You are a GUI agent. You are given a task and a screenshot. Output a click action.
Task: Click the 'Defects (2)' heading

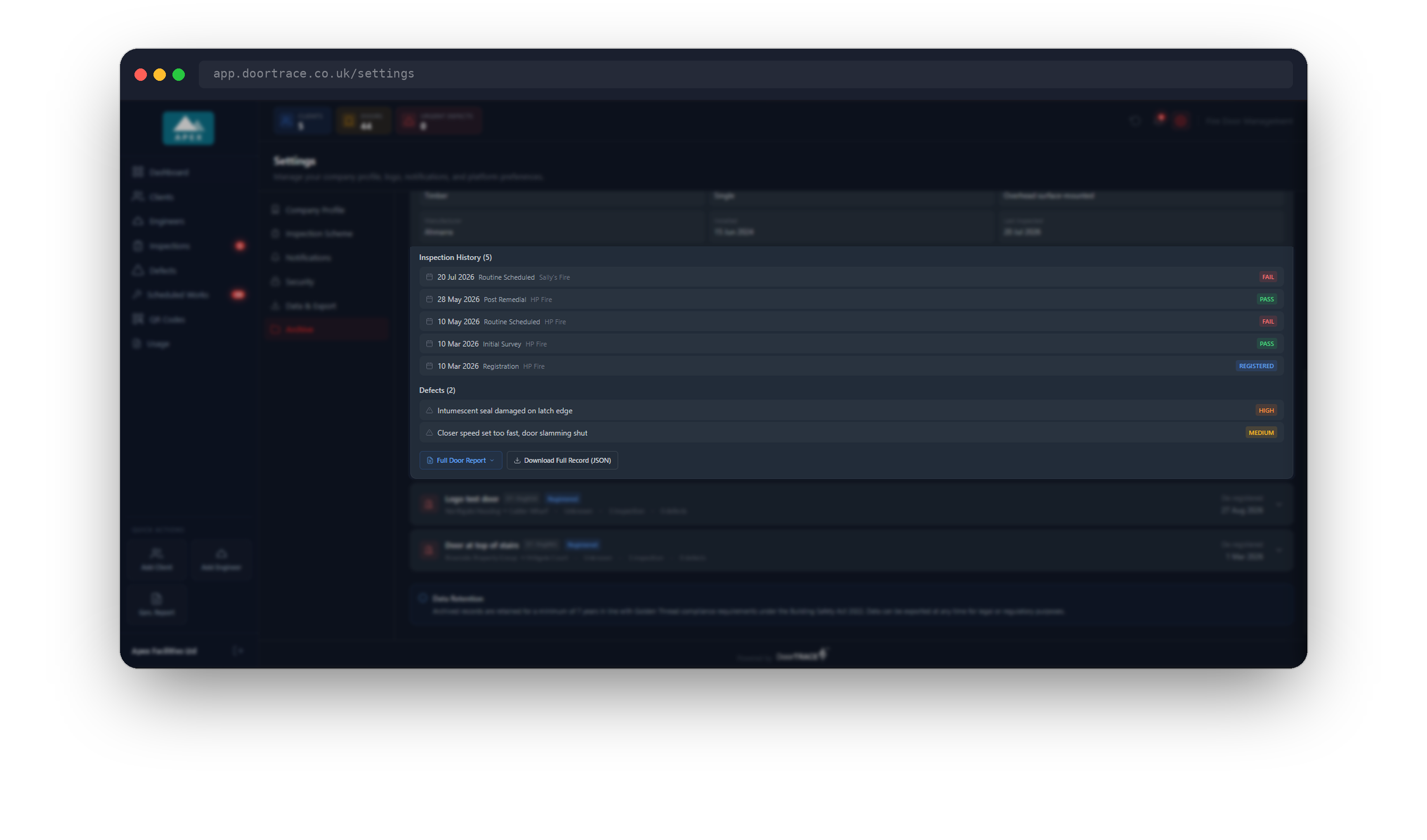click(x=437, y=390)
